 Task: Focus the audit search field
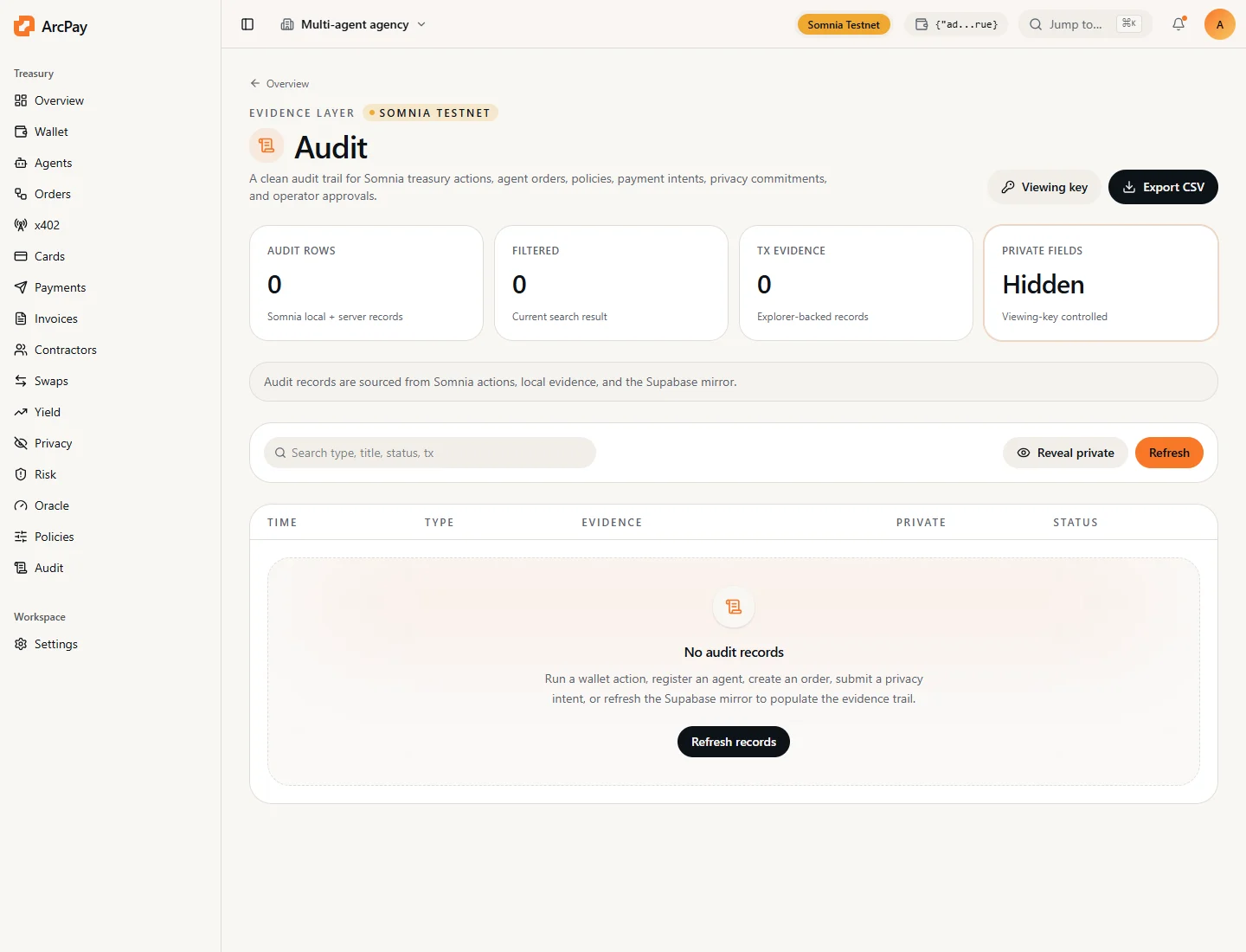[x=430, y=453]
